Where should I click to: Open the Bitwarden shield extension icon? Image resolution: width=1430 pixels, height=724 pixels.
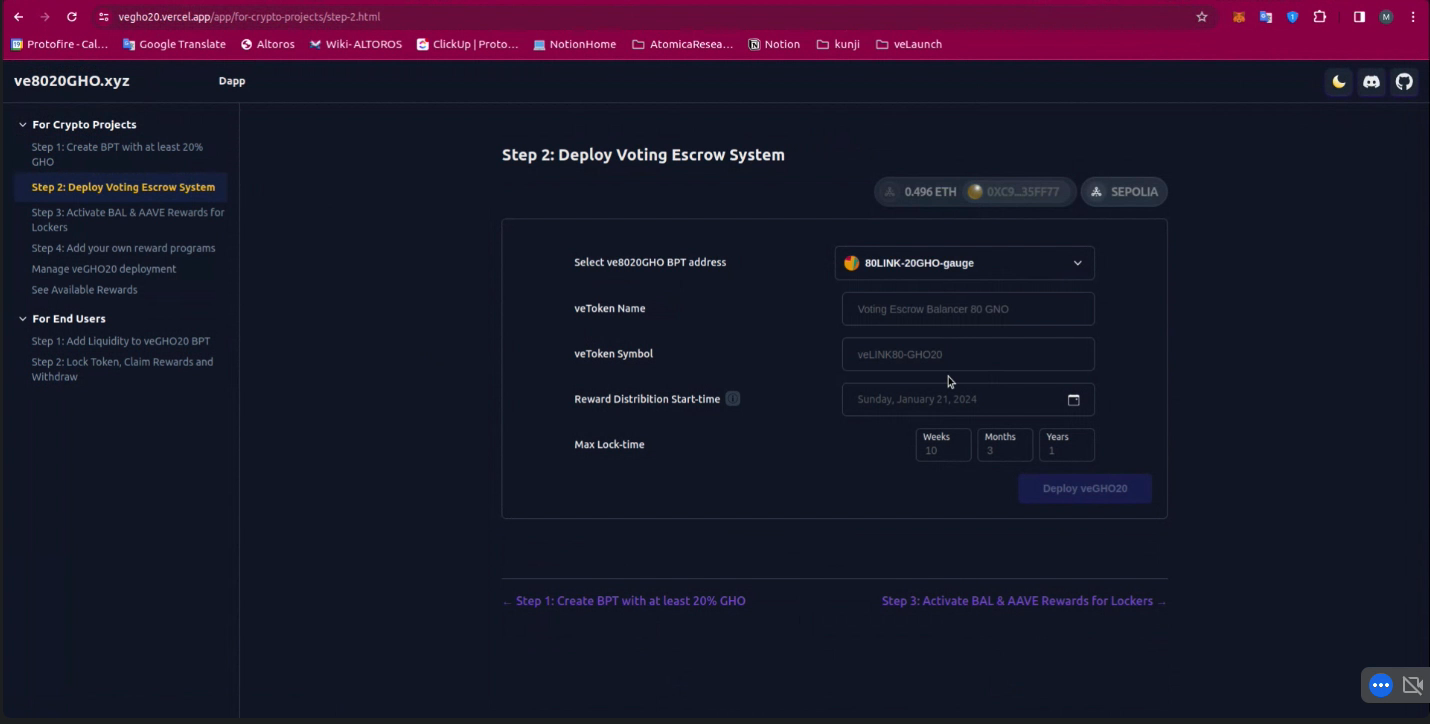click(1292, 17)
